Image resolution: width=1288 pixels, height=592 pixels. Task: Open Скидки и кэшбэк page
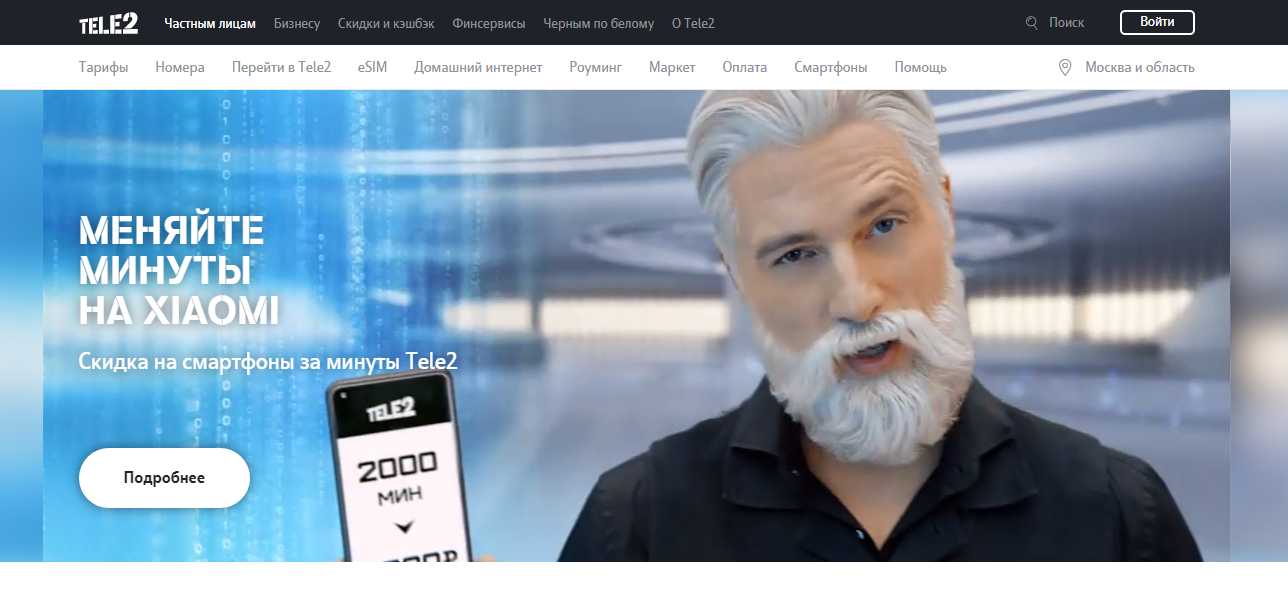[x=386, y=23]
